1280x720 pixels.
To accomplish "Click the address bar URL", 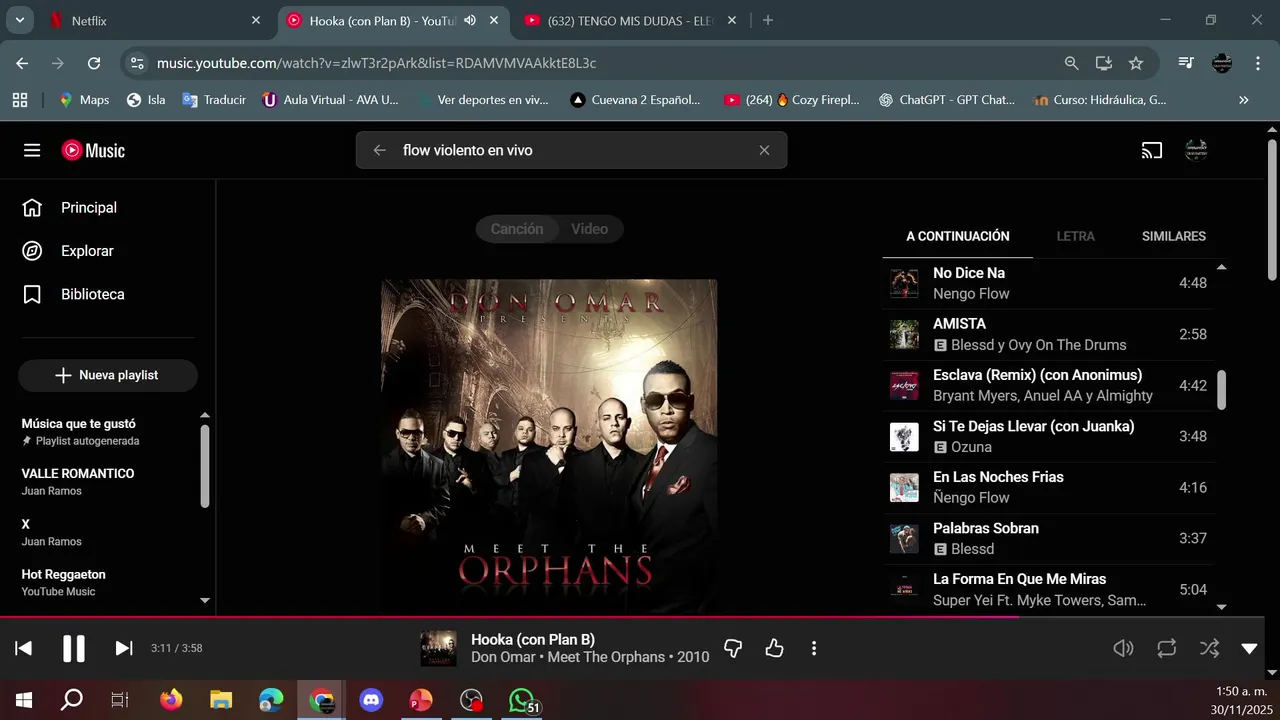I will coord(376,63).
